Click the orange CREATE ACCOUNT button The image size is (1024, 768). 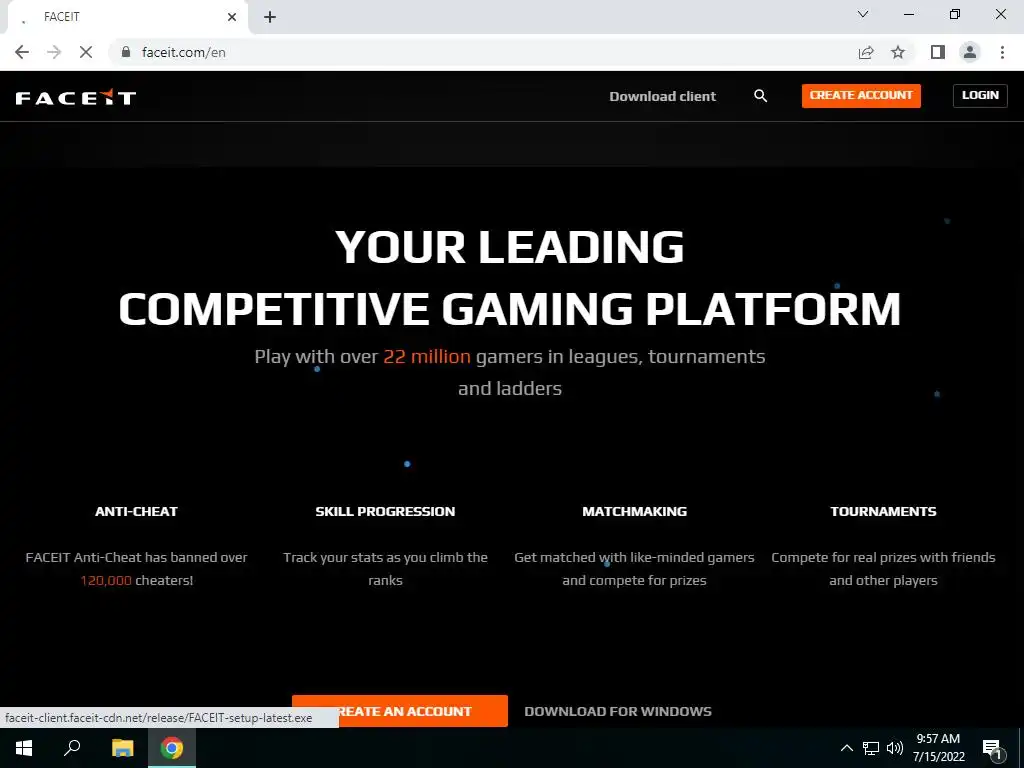[861, 95]
